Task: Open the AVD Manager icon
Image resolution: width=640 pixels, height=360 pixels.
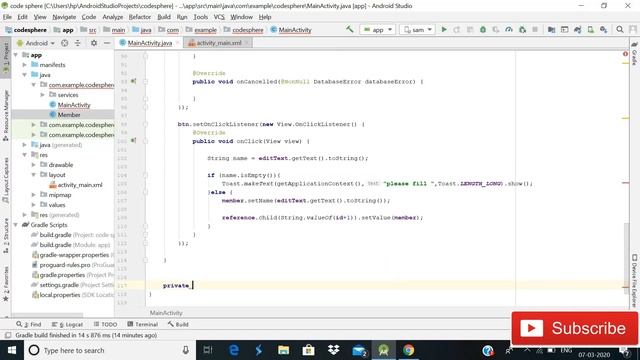Action: tap(590, 29)
